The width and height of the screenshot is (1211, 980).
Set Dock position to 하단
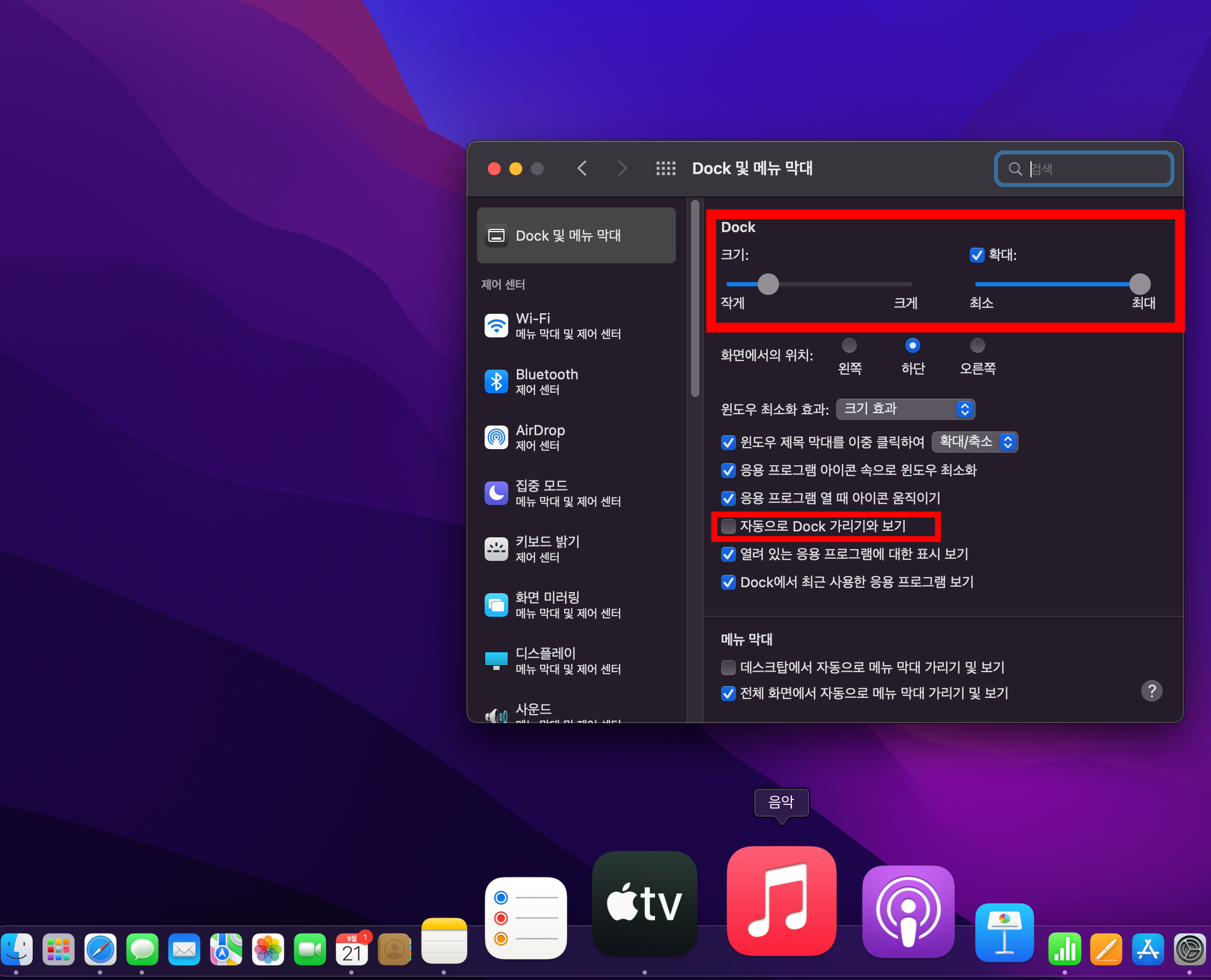(912, 345)
